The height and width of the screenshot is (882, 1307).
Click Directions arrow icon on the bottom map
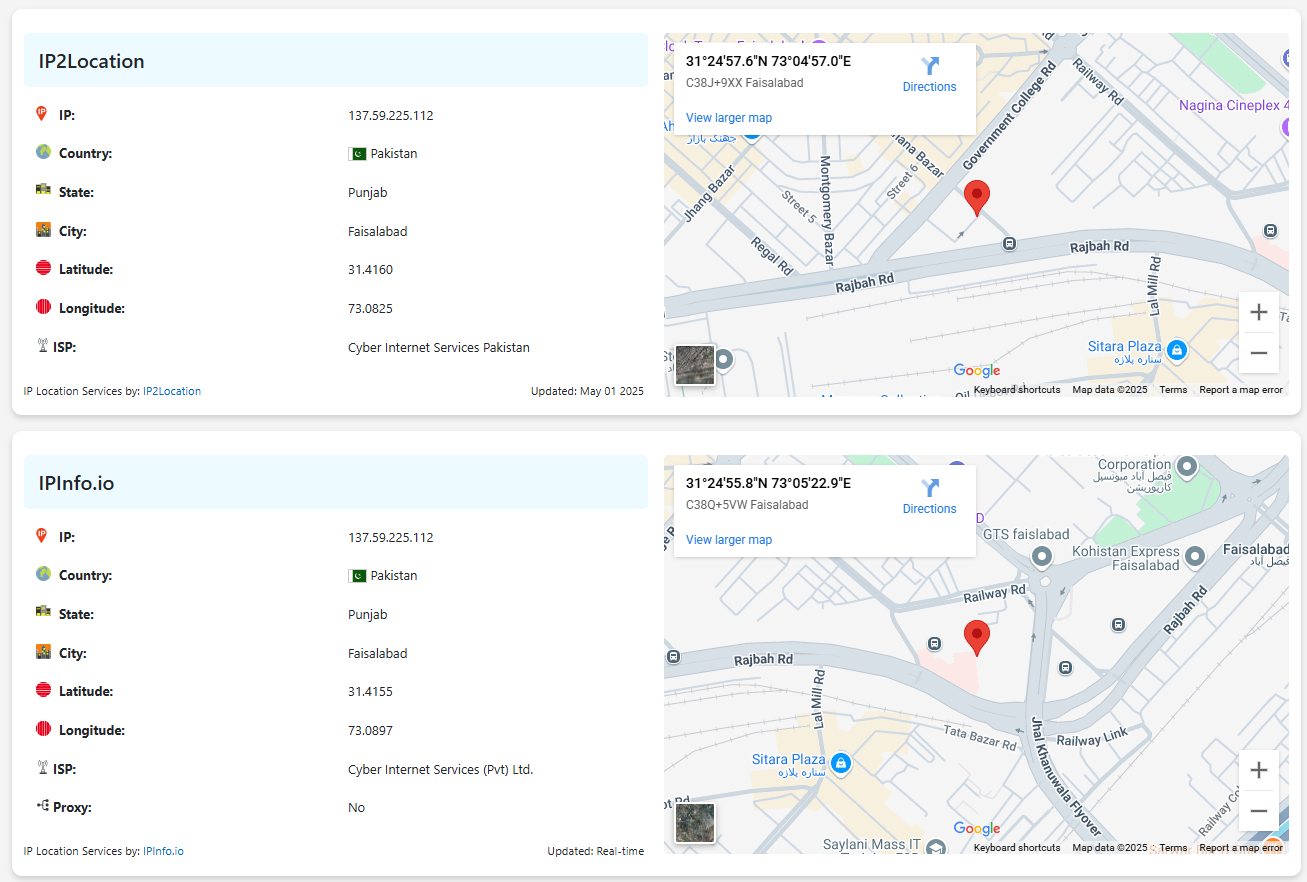click(930, 488)
